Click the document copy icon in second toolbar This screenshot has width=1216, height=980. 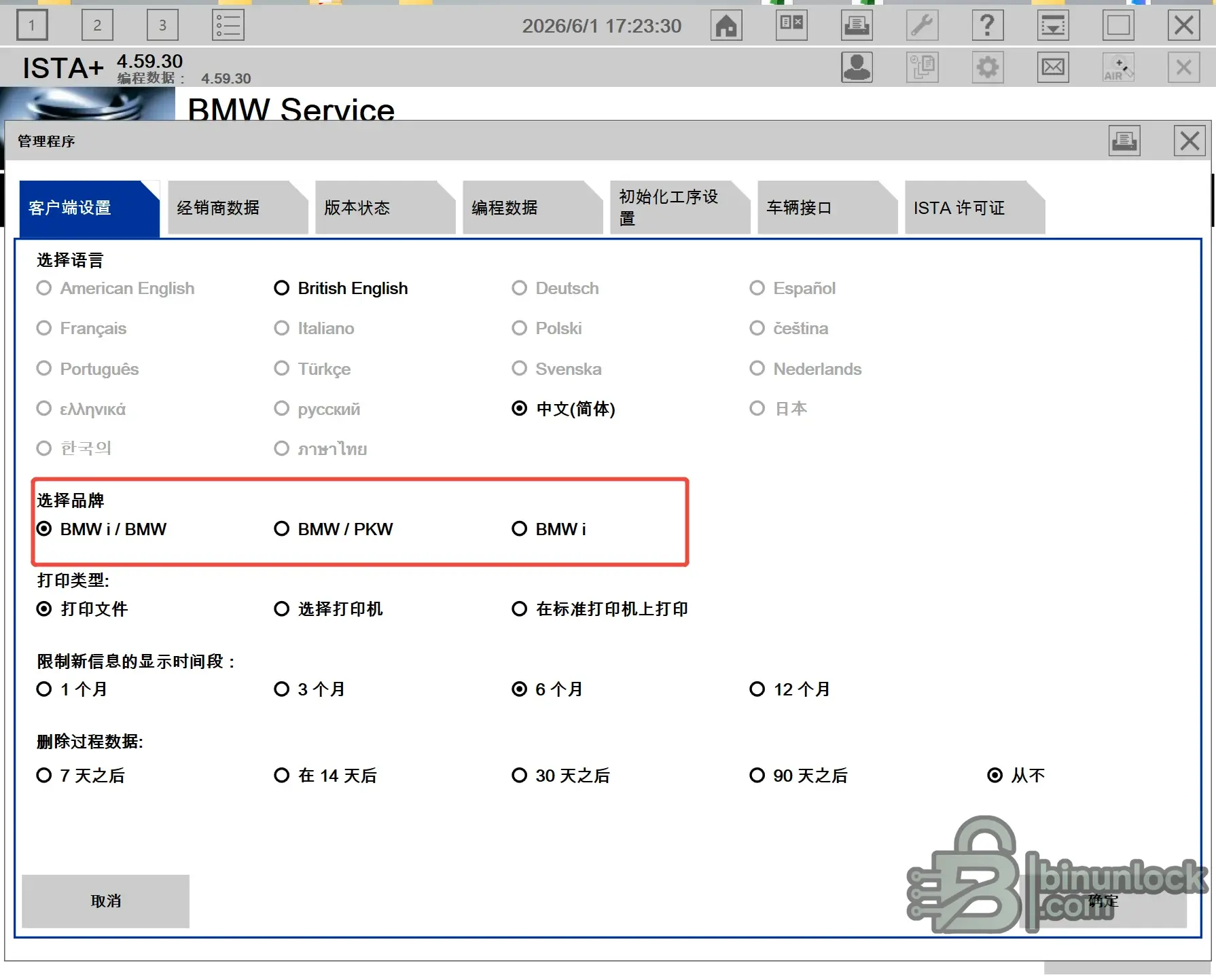tap(923, 67)
